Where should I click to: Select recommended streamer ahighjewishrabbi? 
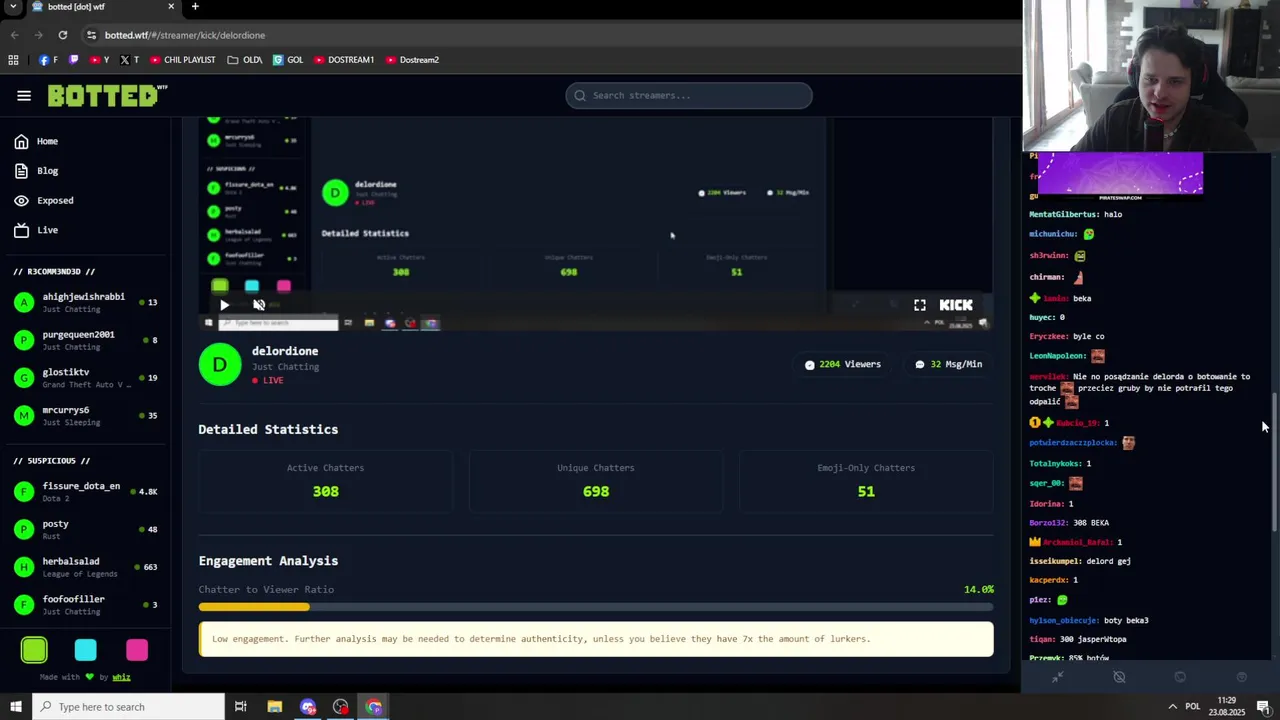click(85, 302)
